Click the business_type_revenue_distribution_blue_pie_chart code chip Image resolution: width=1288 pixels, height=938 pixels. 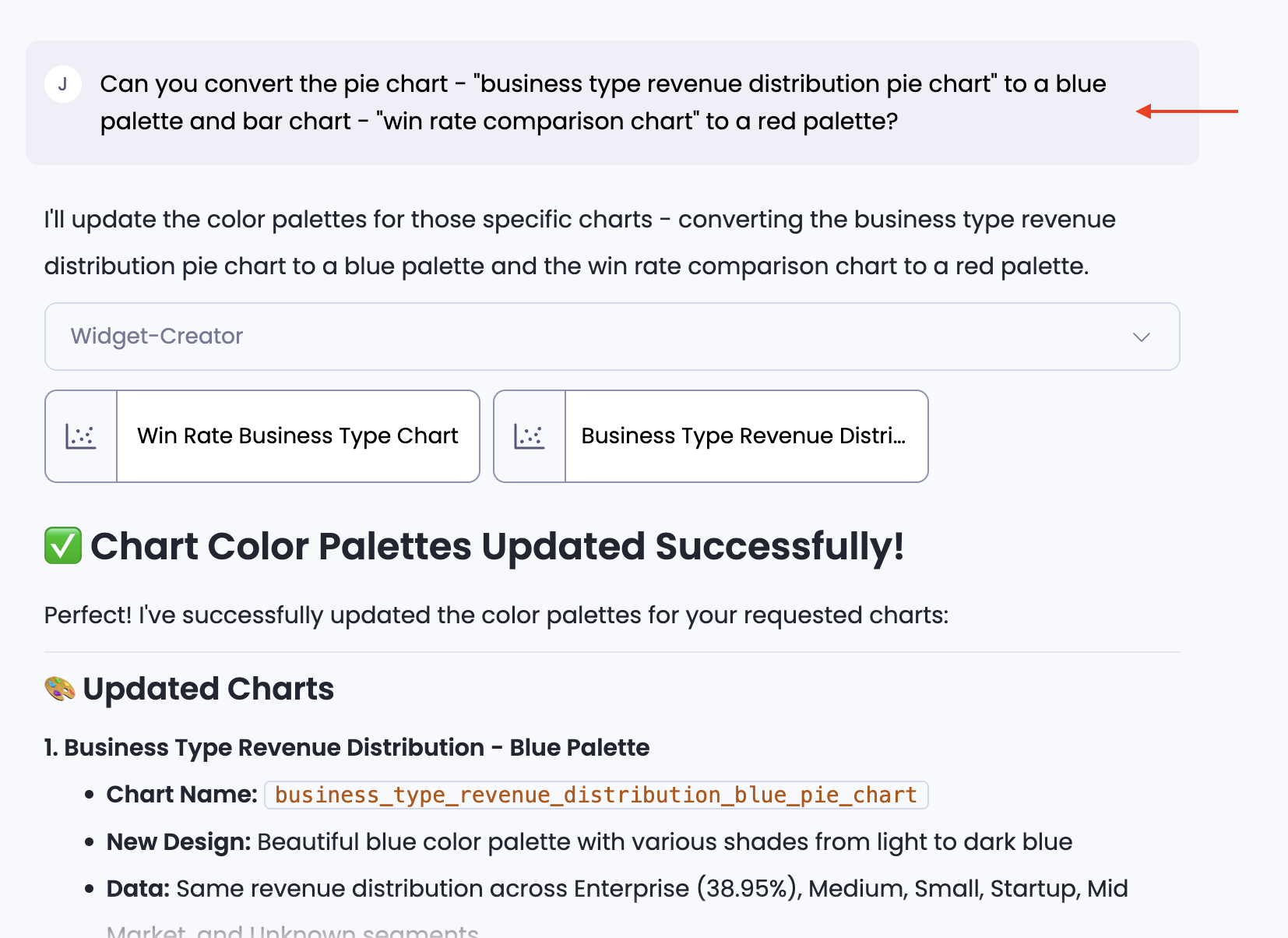(596, 795)
